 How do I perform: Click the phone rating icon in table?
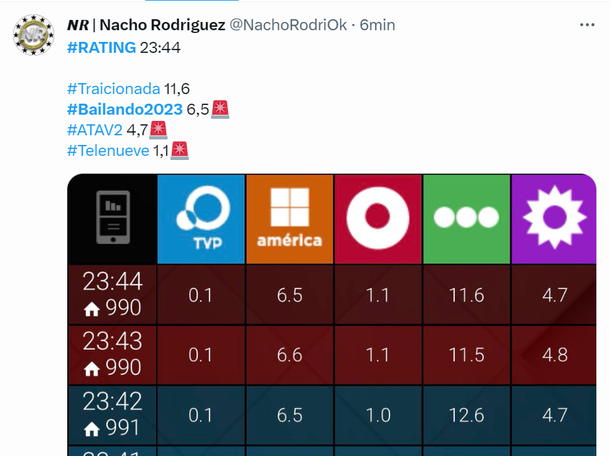click(113, 217)
